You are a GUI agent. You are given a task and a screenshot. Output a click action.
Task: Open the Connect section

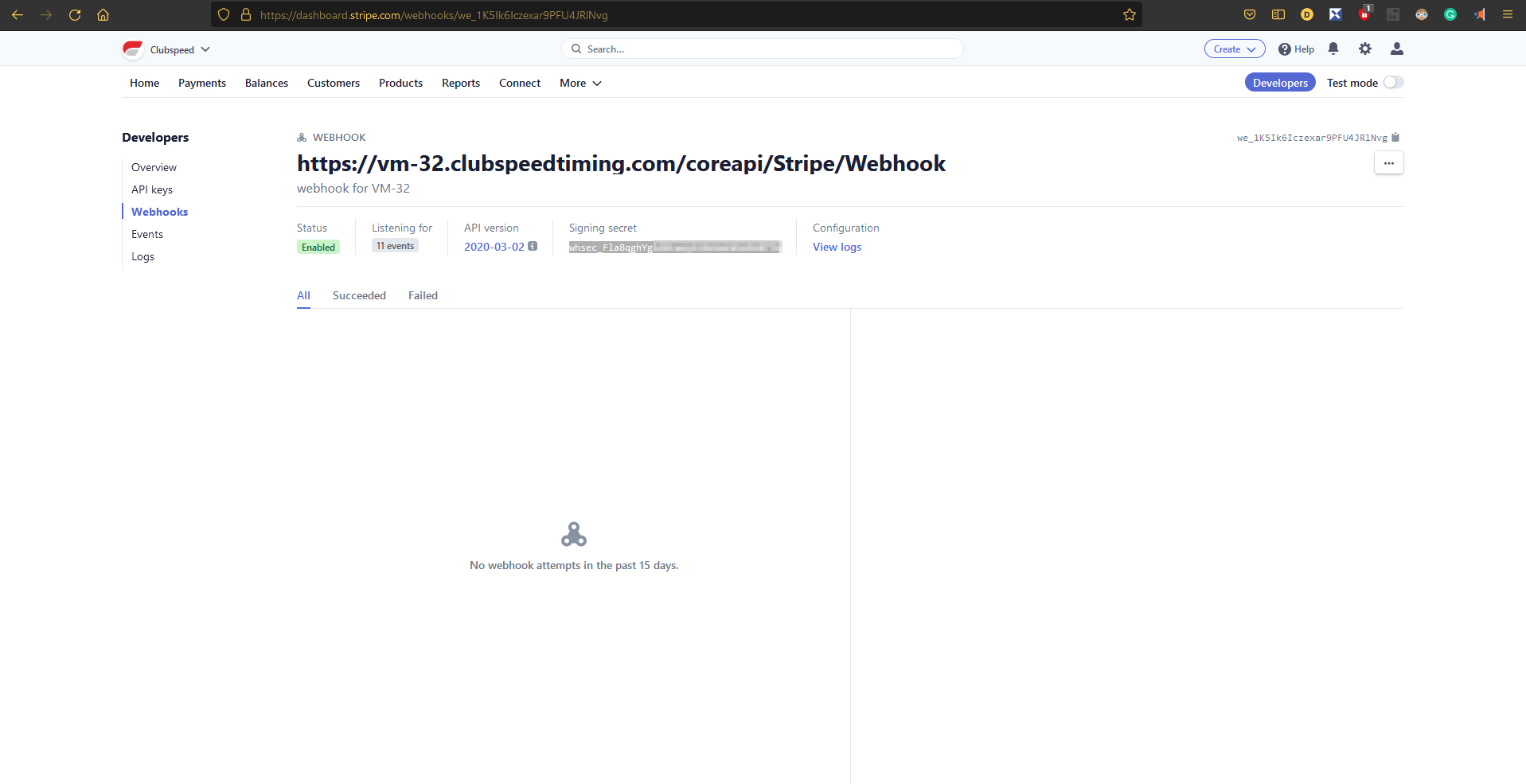tap(520, 83)
